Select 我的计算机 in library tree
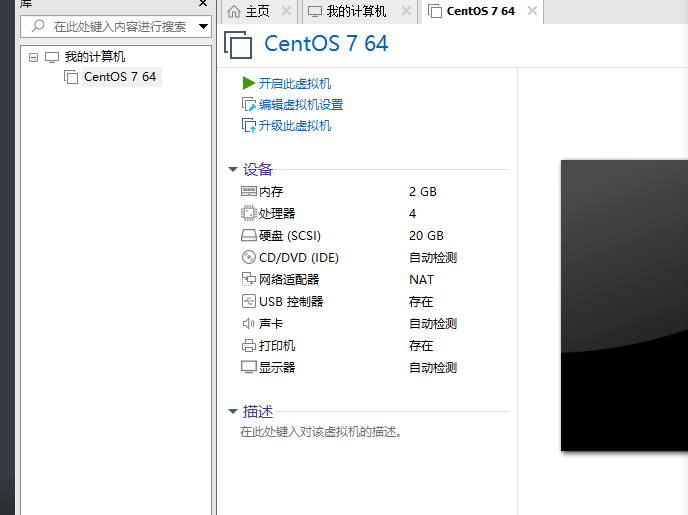This screenshot has width=688, height=515. coord(95,57)
